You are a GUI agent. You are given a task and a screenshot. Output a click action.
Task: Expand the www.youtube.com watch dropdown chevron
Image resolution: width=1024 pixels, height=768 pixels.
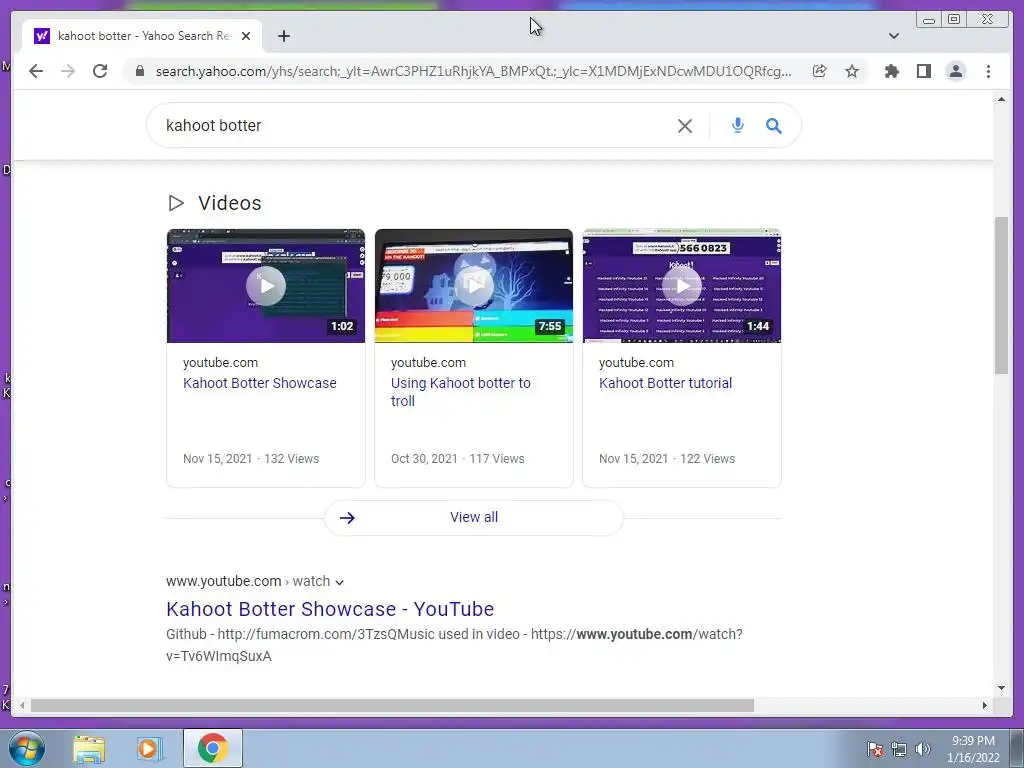340,582
